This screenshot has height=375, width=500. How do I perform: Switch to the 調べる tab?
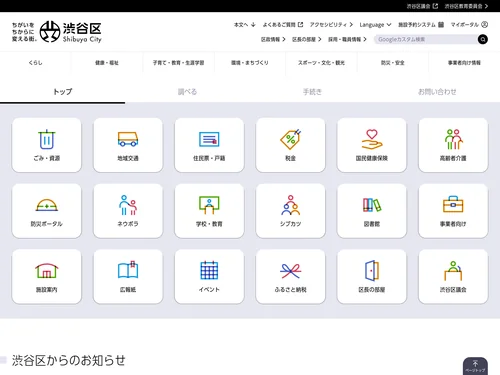(x=187, y=92)
